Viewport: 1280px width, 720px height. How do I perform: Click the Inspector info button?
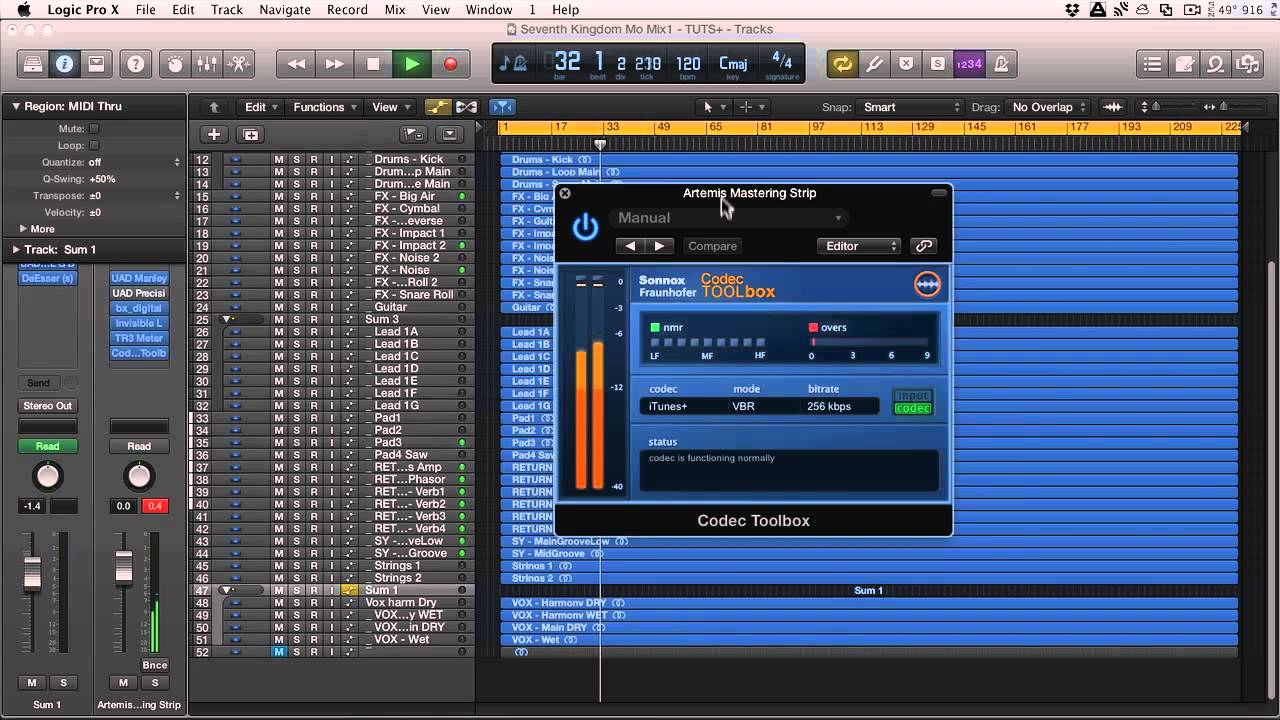pyautogui.click(x=64, y=64)
